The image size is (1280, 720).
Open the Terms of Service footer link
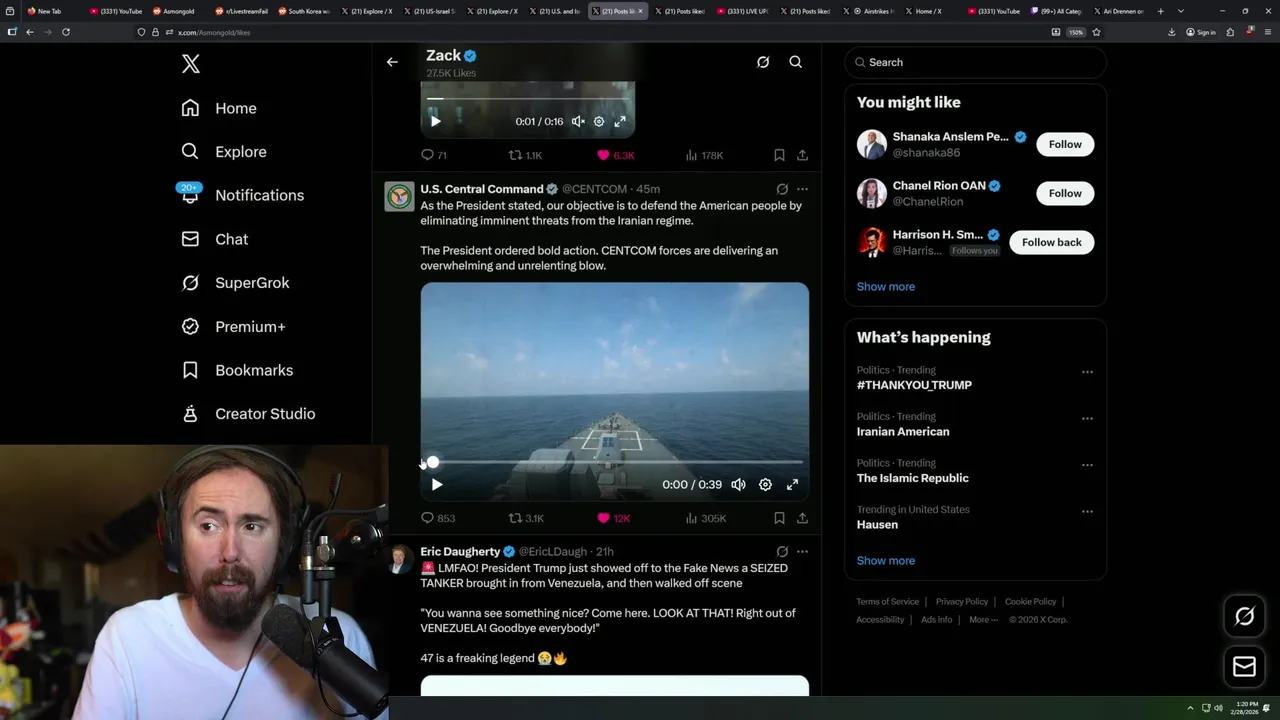[x=887, y=602]
